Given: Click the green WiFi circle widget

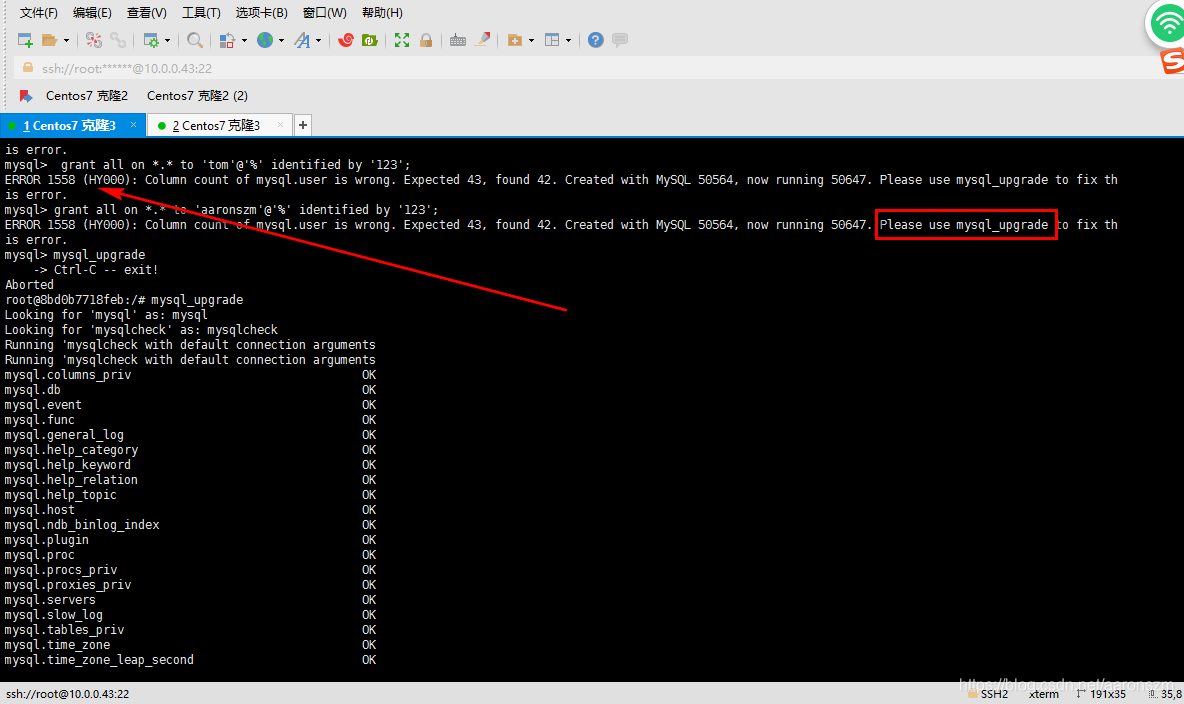Looking at the screenshot, I should point(1167,24).
